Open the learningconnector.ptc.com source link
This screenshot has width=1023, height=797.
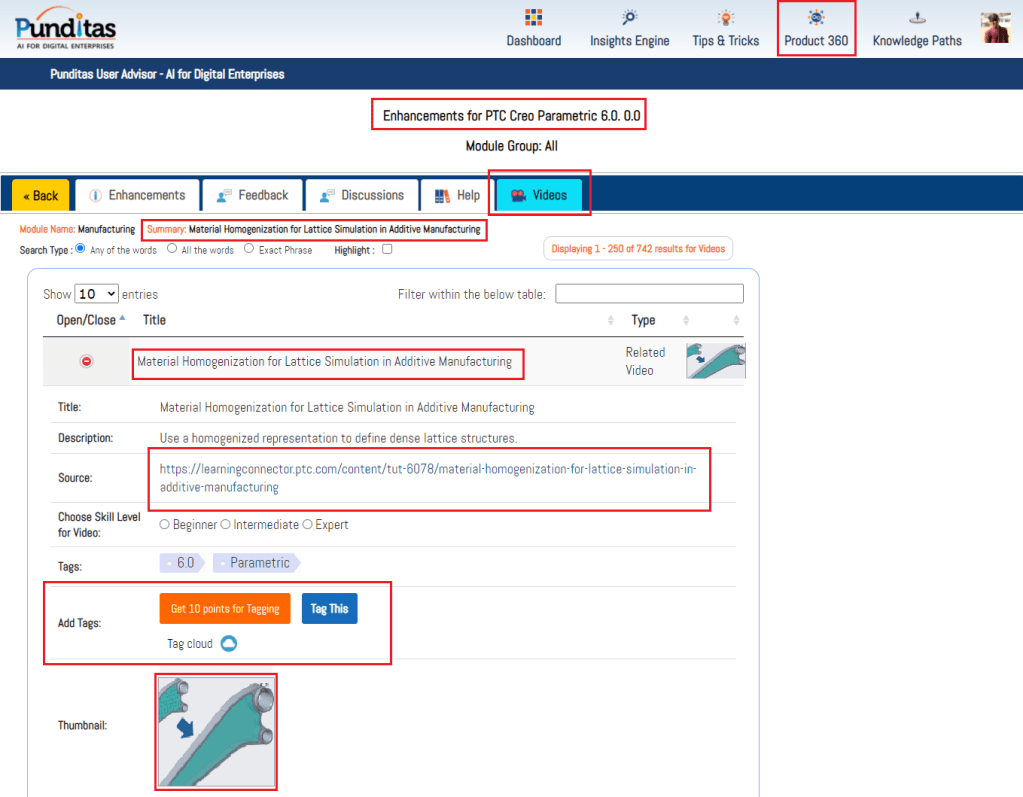(427, 478)
